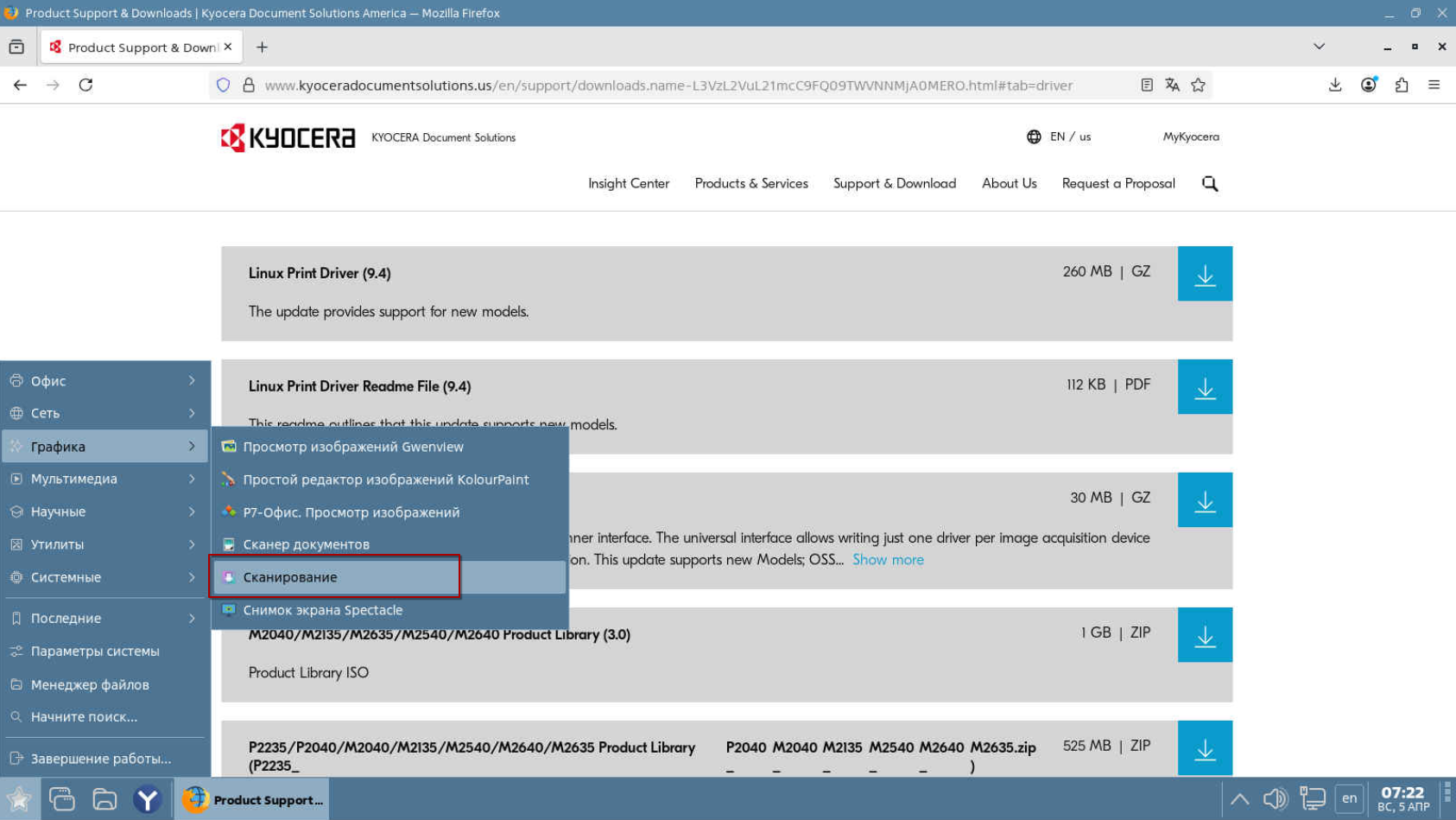1456x820 pixels.
Task: Expand the Системные submenu
Action: pos(104,577)
